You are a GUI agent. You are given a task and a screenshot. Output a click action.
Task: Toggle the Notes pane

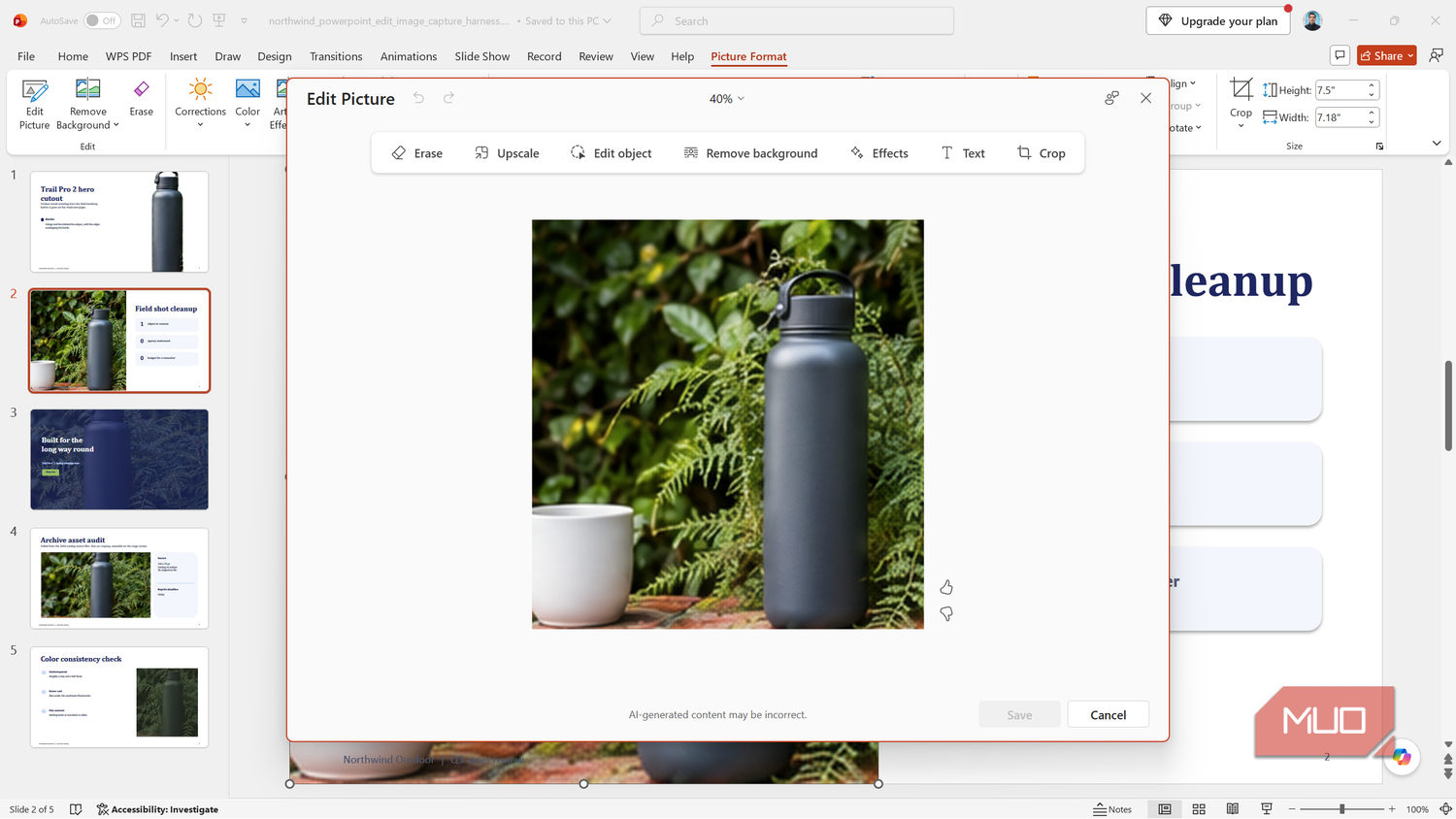coord(1113,809)
